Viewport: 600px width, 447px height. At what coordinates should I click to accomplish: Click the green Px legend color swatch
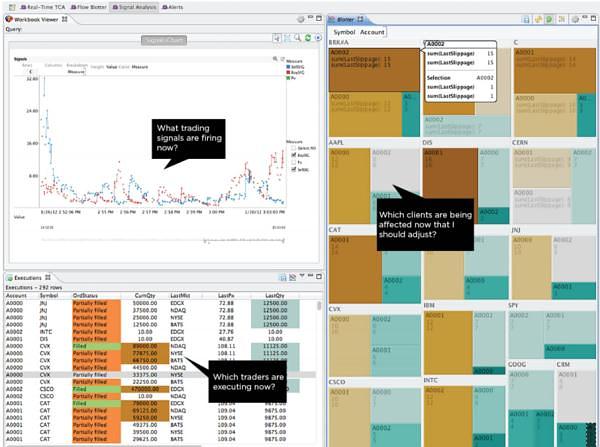(289, 78)
